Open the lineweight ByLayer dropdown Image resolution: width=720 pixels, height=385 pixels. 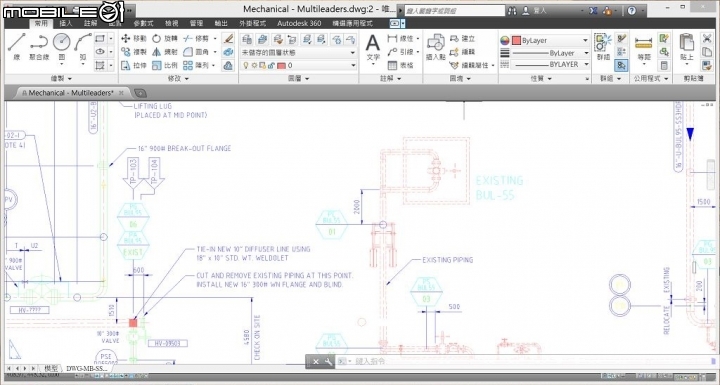(550, 53)
